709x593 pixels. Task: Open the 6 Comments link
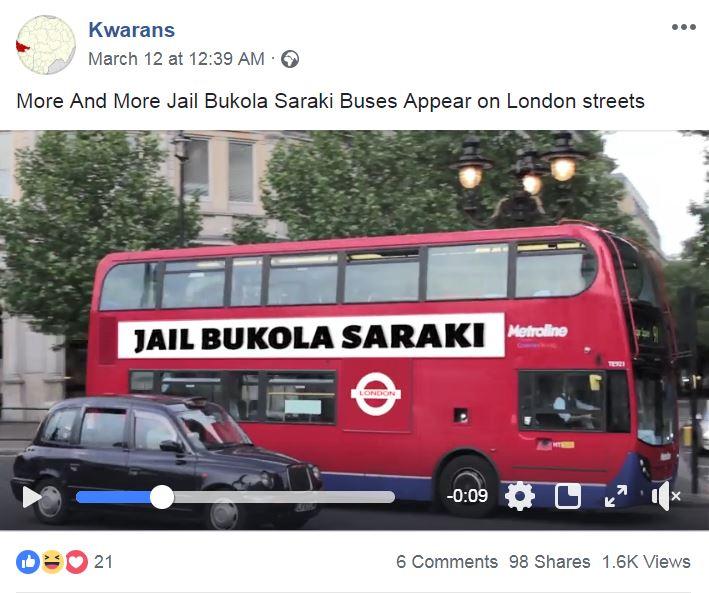[x=447, y=562]
